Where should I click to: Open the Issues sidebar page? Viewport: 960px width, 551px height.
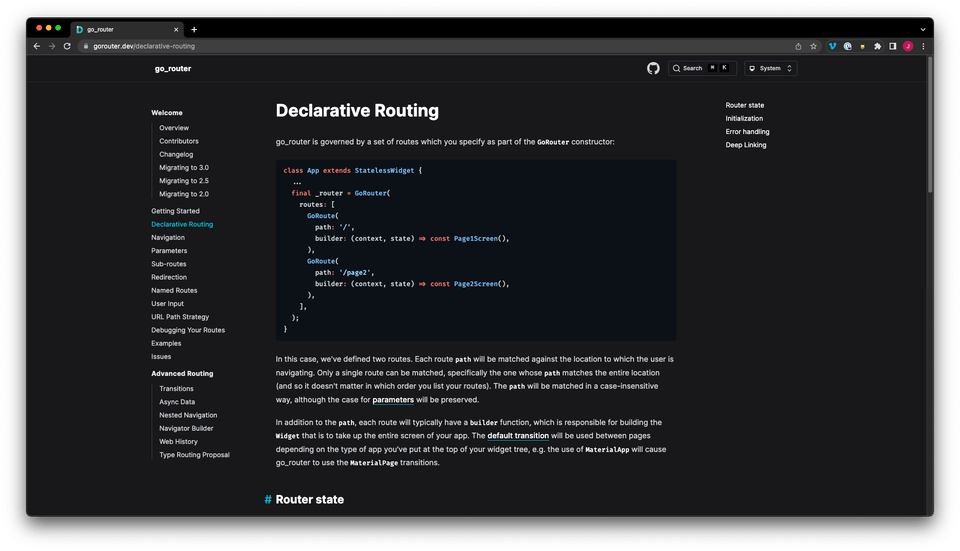point(161,357)
